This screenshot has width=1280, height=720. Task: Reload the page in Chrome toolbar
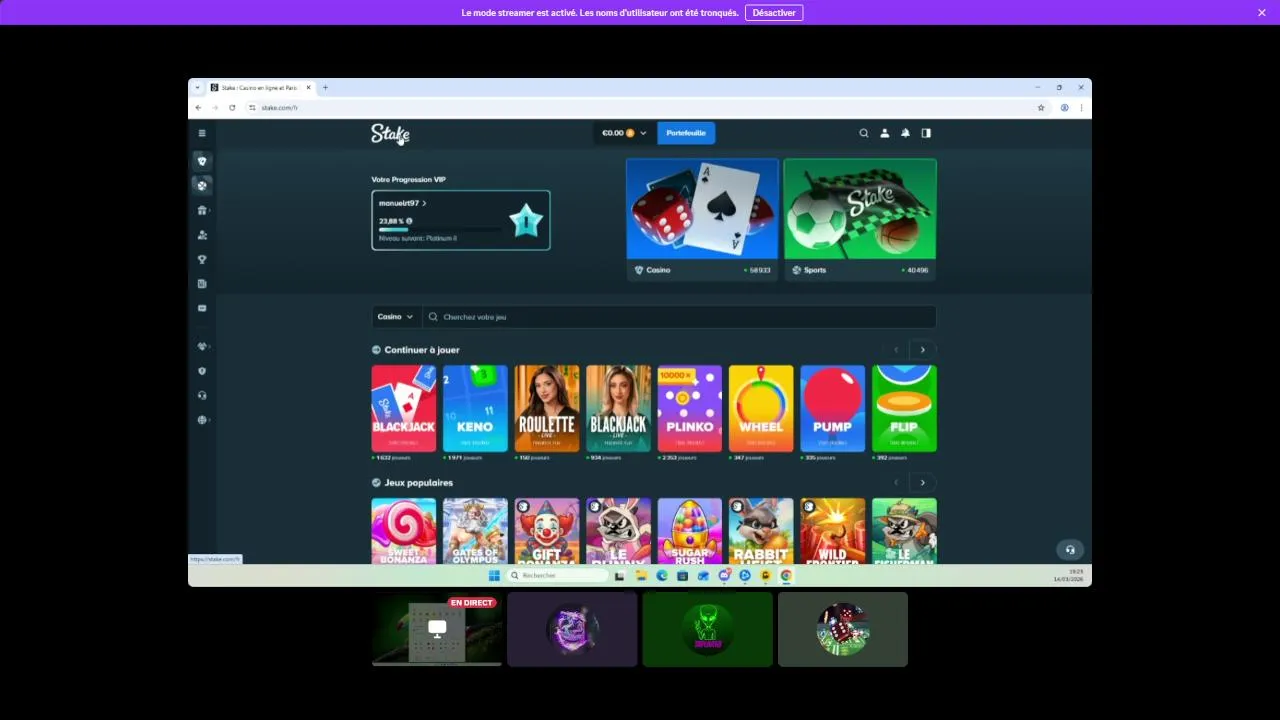click(x=232, y=107)
